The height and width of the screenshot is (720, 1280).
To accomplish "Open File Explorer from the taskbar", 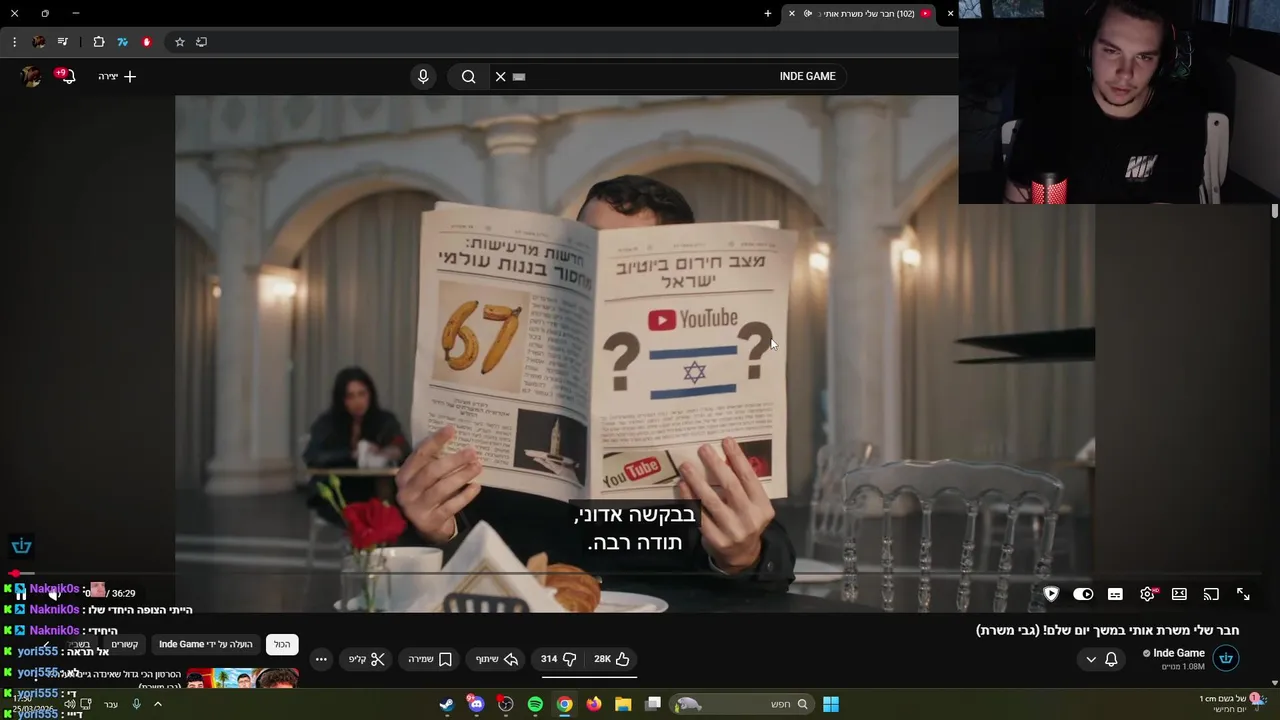I will point(623,704).
